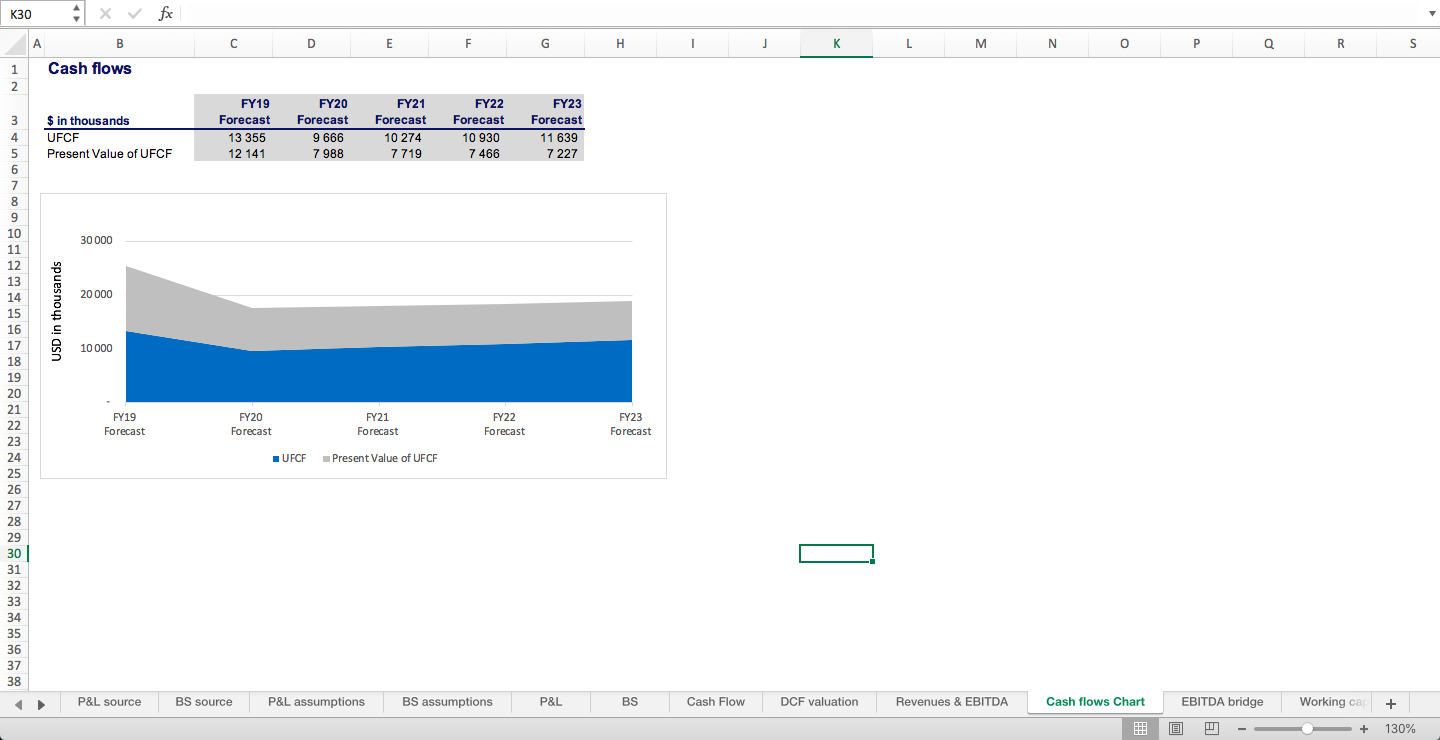The image size is (1440, 740).
Task: Click Zoom Out minus control in status bar
Action: click(1243, 729)
